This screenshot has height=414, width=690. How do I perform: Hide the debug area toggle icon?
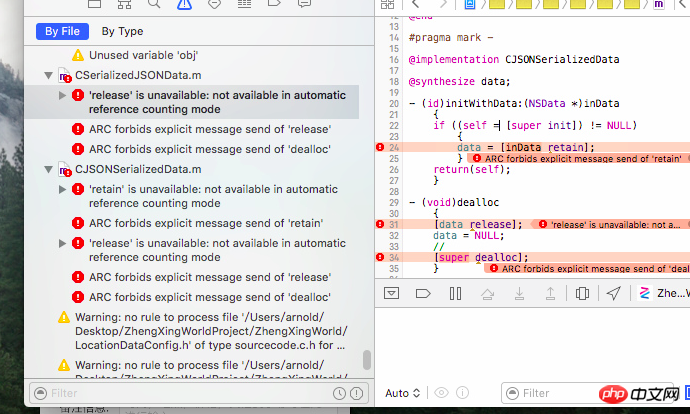click(391, 293)
